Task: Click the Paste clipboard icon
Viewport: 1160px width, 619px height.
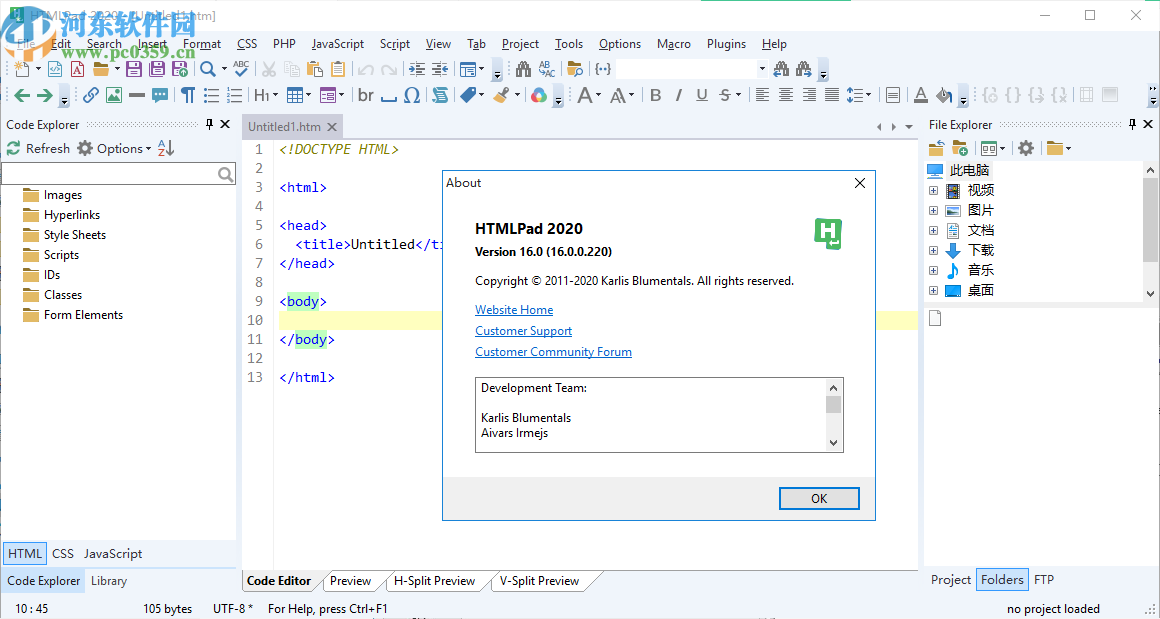Action: coord(315,70)
